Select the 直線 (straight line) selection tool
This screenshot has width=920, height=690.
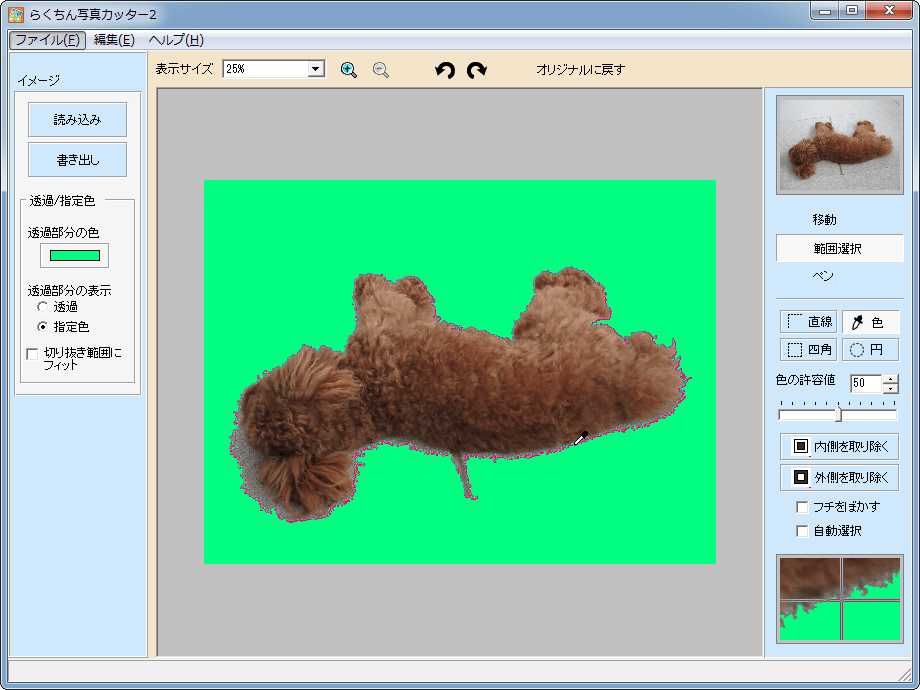click(x=808, y=322)
